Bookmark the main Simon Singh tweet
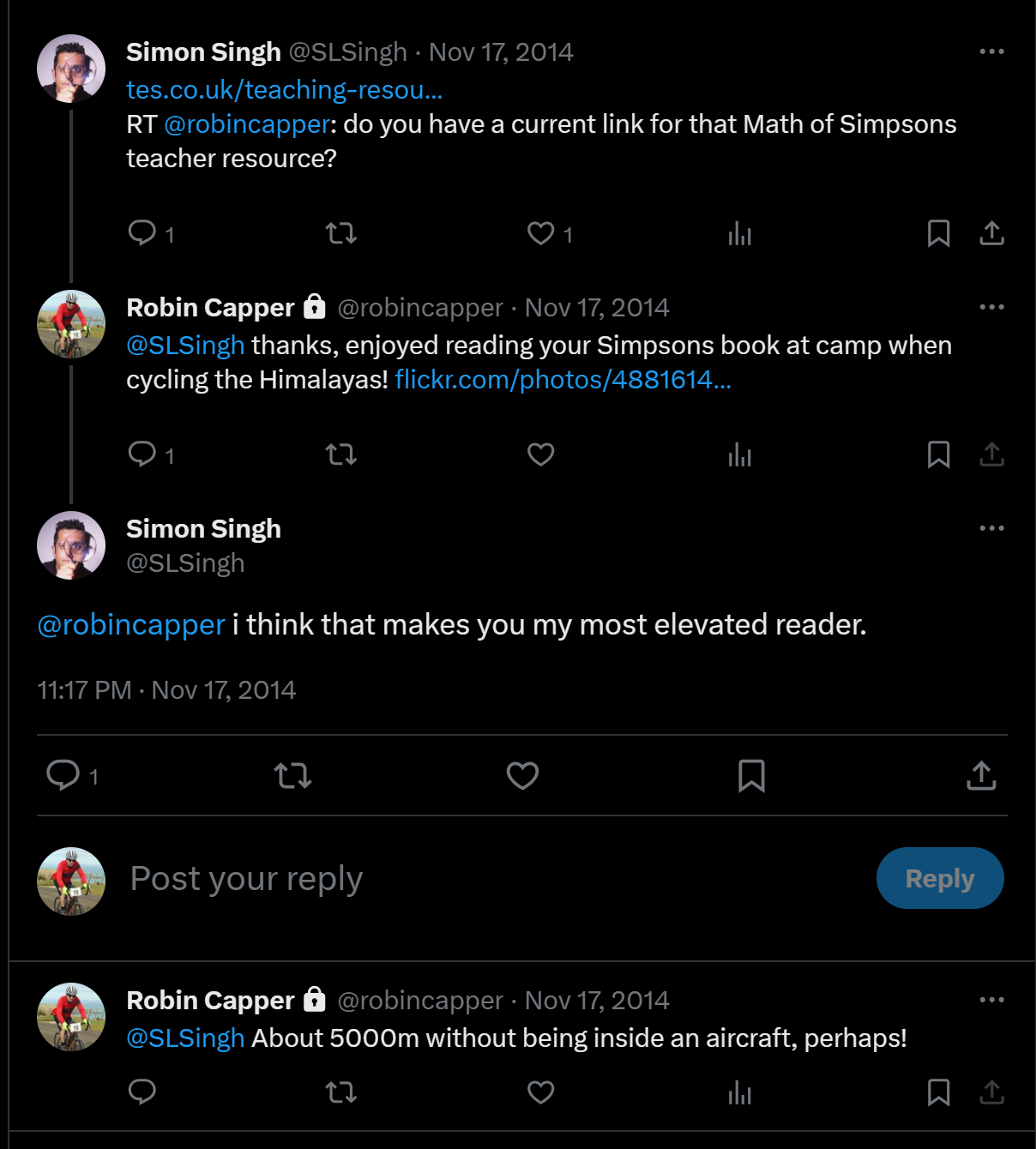The height and width of the screenshot is (1149, 1036). (x=751, y=776)
